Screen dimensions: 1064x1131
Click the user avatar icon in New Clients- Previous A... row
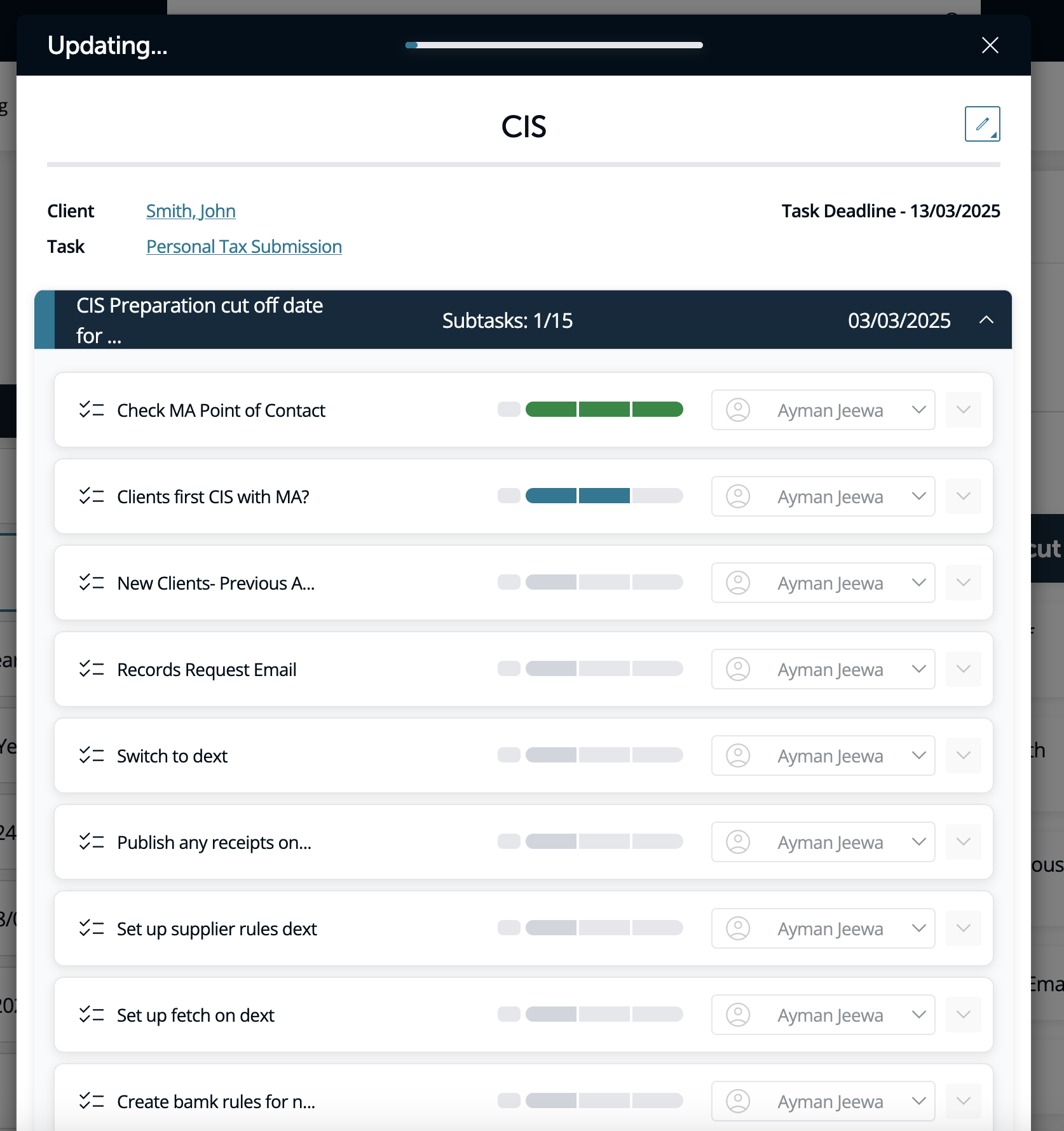(738, 583)
